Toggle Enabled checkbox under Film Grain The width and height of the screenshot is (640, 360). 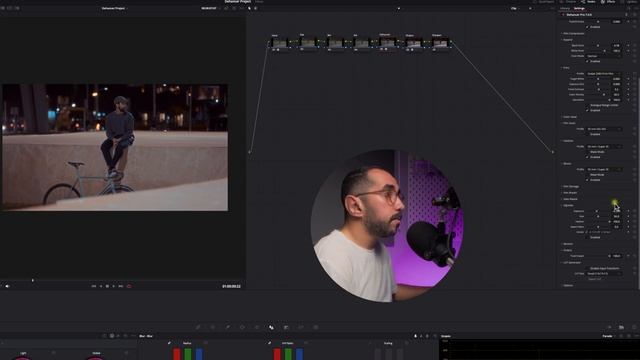[x=588, y=134]
